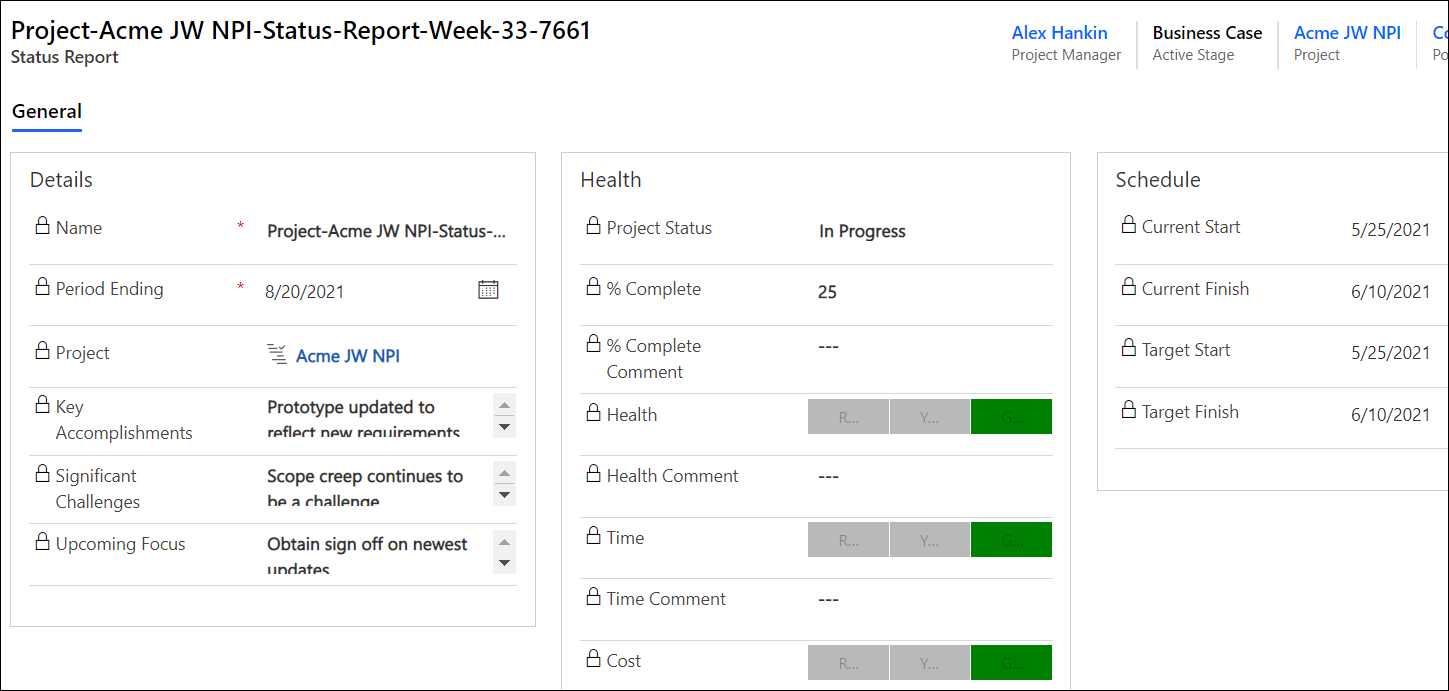Image resolution: width=1449 pixels, height=691 pixels.
Task: Click the lock icon beside Significant Challenges
Action: [42, 473]
